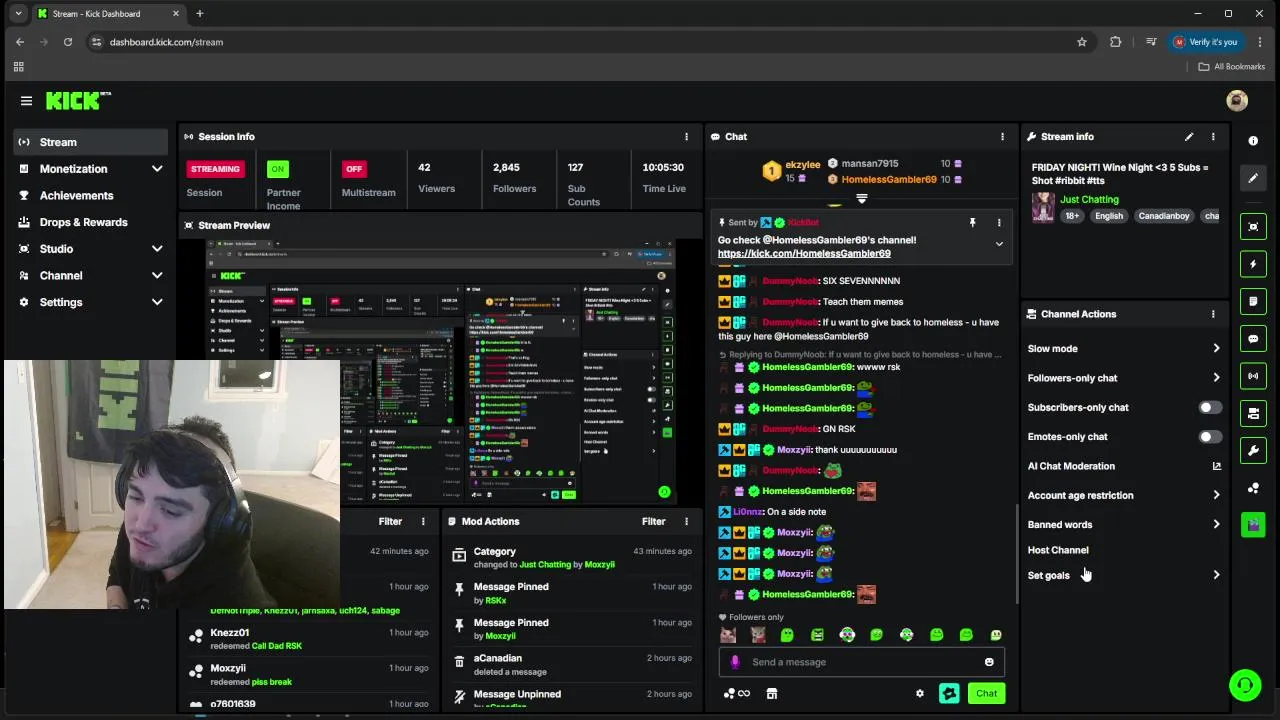Select Host Channel action
Viewport: 1280px width, 720px height.
[1058, 550]
